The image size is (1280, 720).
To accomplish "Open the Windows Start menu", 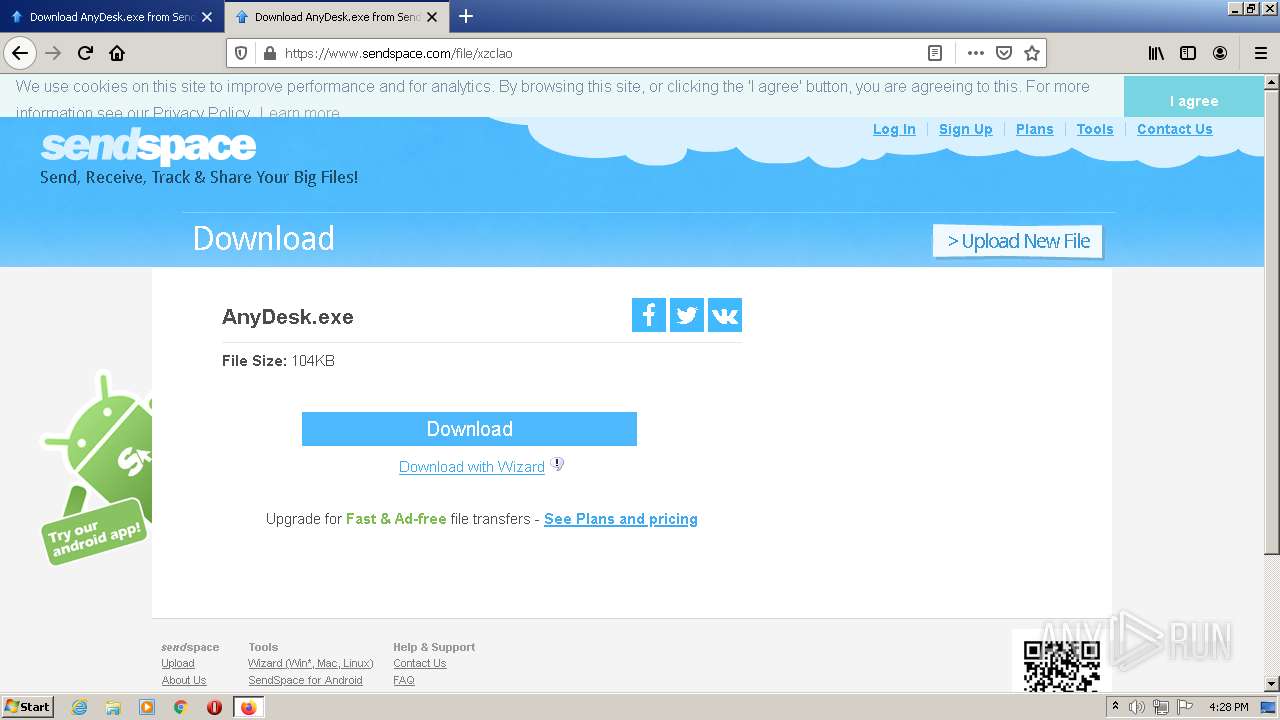I will [x=28, y=706].
